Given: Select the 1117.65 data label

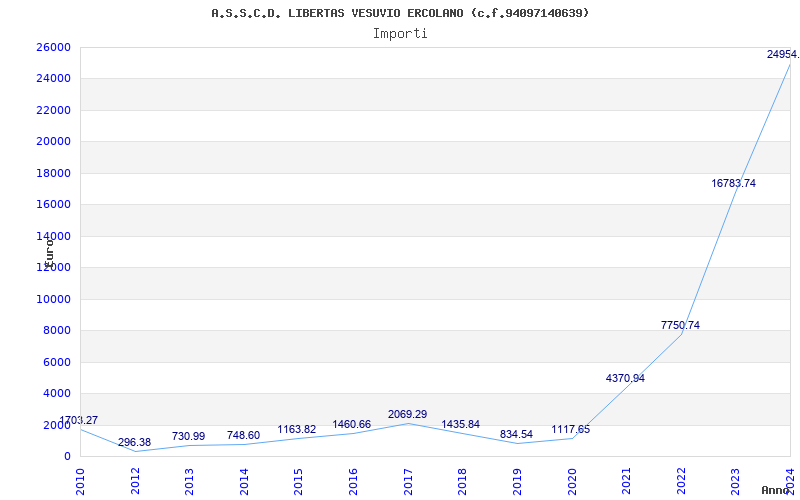Looking at the screenshot, I should pyautogui.click(x=570, y=429).
